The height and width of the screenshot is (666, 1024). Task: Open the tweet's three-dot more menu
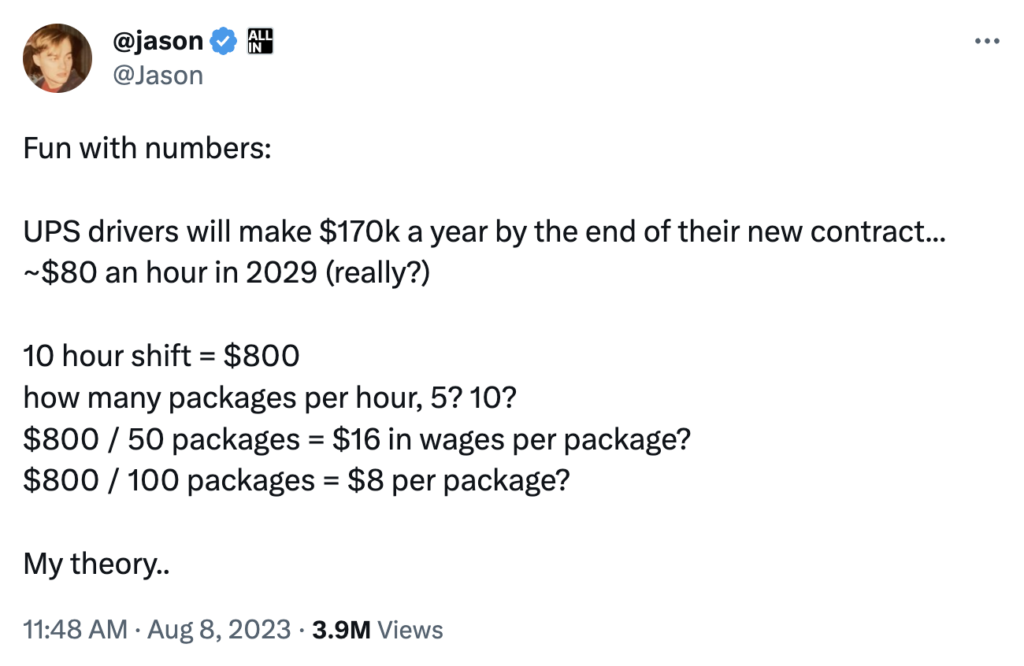(x=987, y=41)
